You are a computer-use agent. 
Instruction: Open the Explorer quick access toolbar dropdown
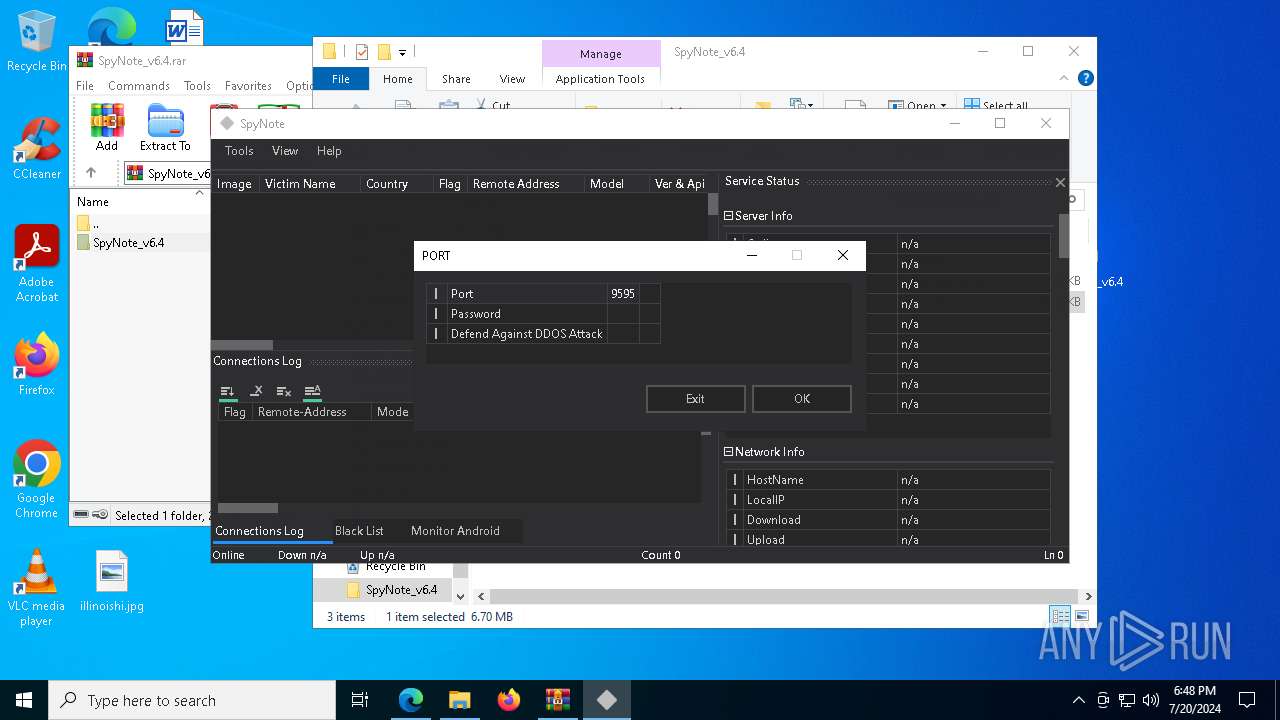point(402,52)
